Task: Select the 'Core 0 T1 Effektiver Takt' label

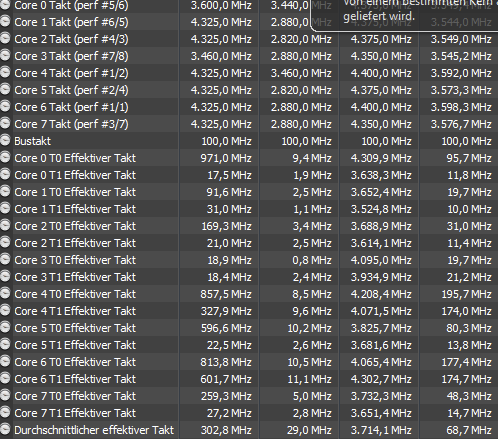Action: 75,175
